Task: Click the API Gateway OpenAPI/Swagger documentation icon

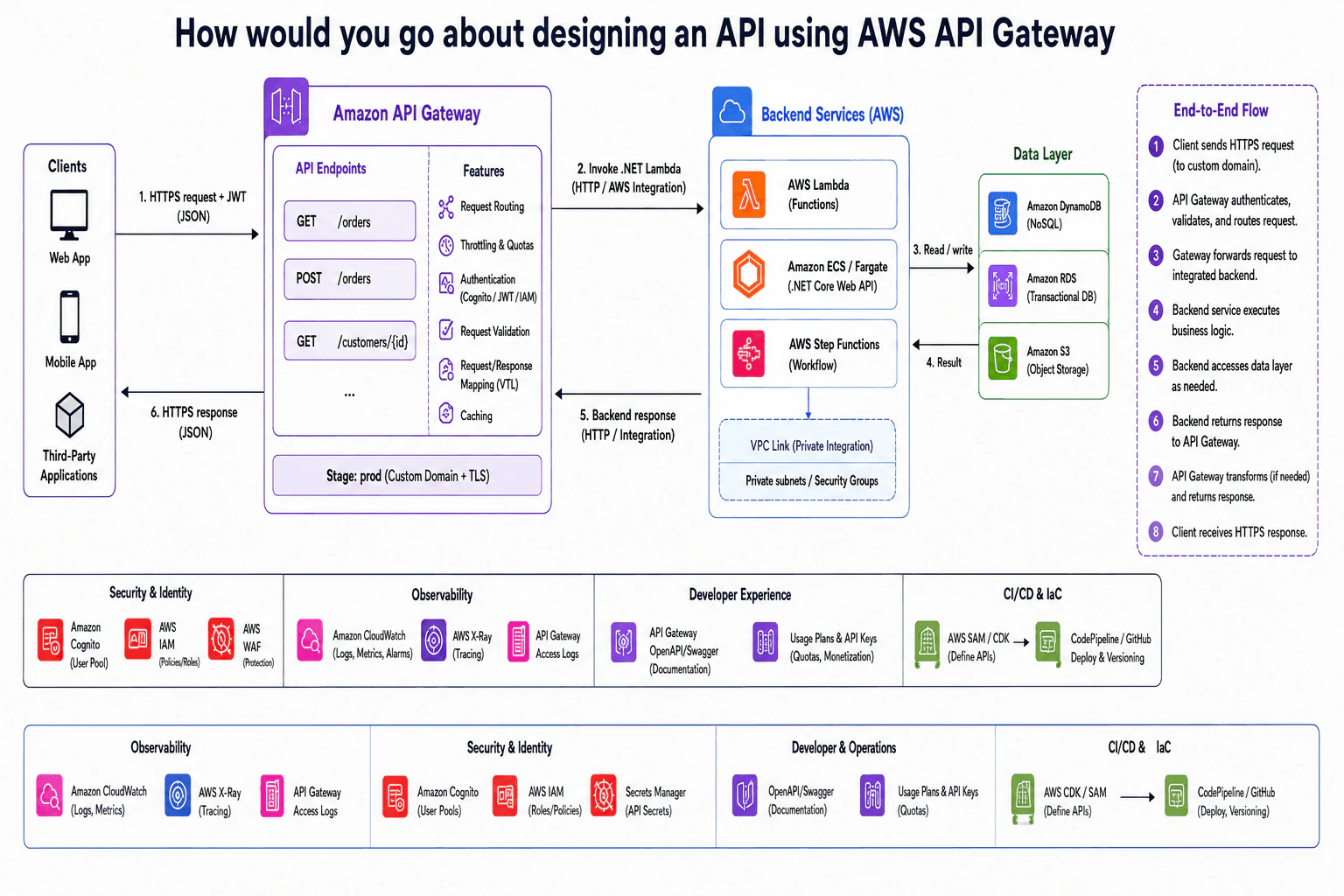Action: (x=623, y=643)
